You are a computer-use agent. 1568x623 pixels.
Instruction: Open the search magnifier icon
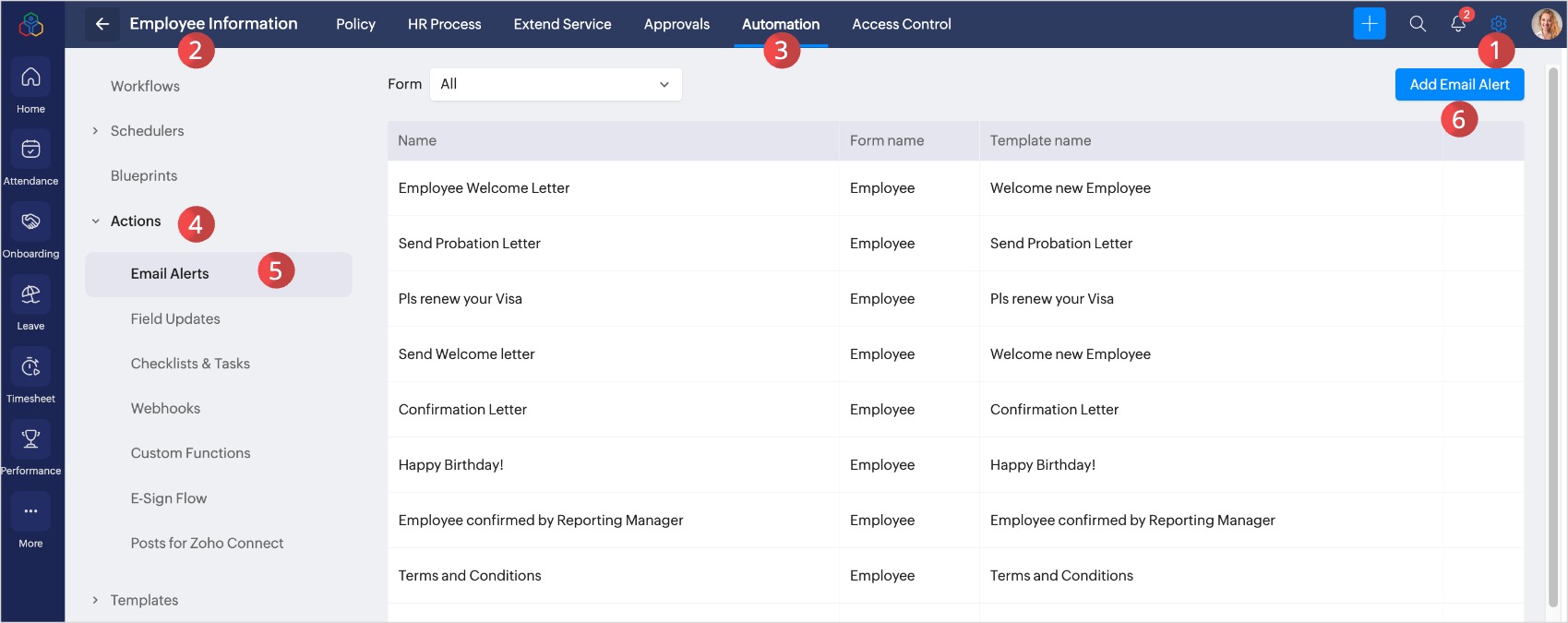pos(1418,24)
